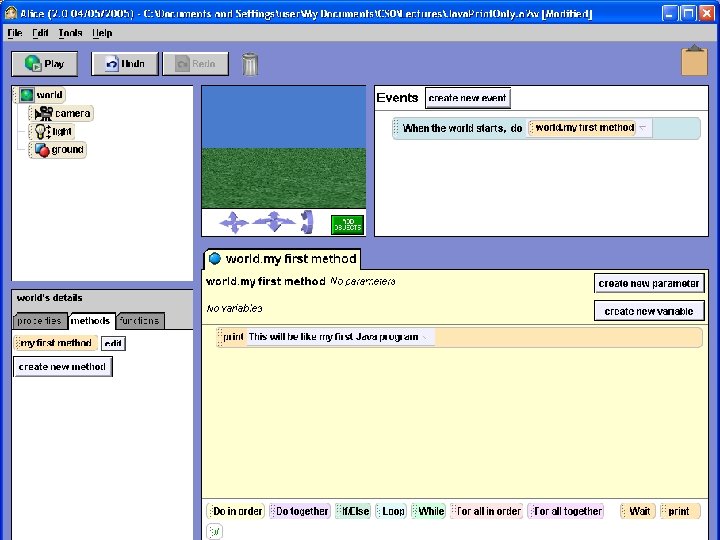Select the camera object
Image resolution: width=720 pixels, height=540 pixels.
coord(62,113)
